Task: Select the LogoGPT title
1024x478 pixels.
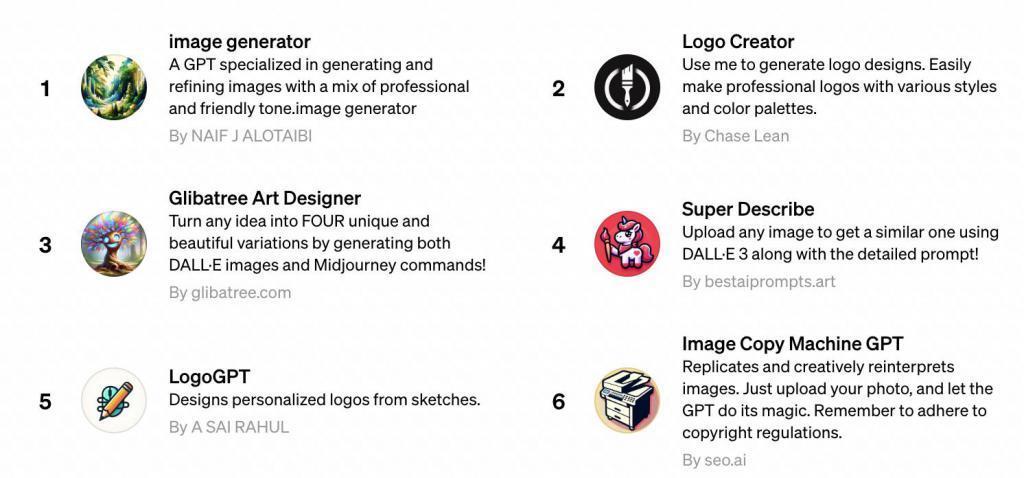Action: click(209, 377)
